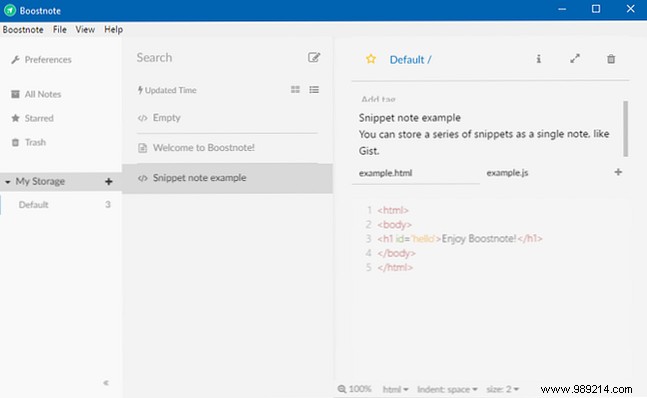Open the indent size: 2 dropdown
This screenshot has height=398, width=647.
tap(503, 389)
